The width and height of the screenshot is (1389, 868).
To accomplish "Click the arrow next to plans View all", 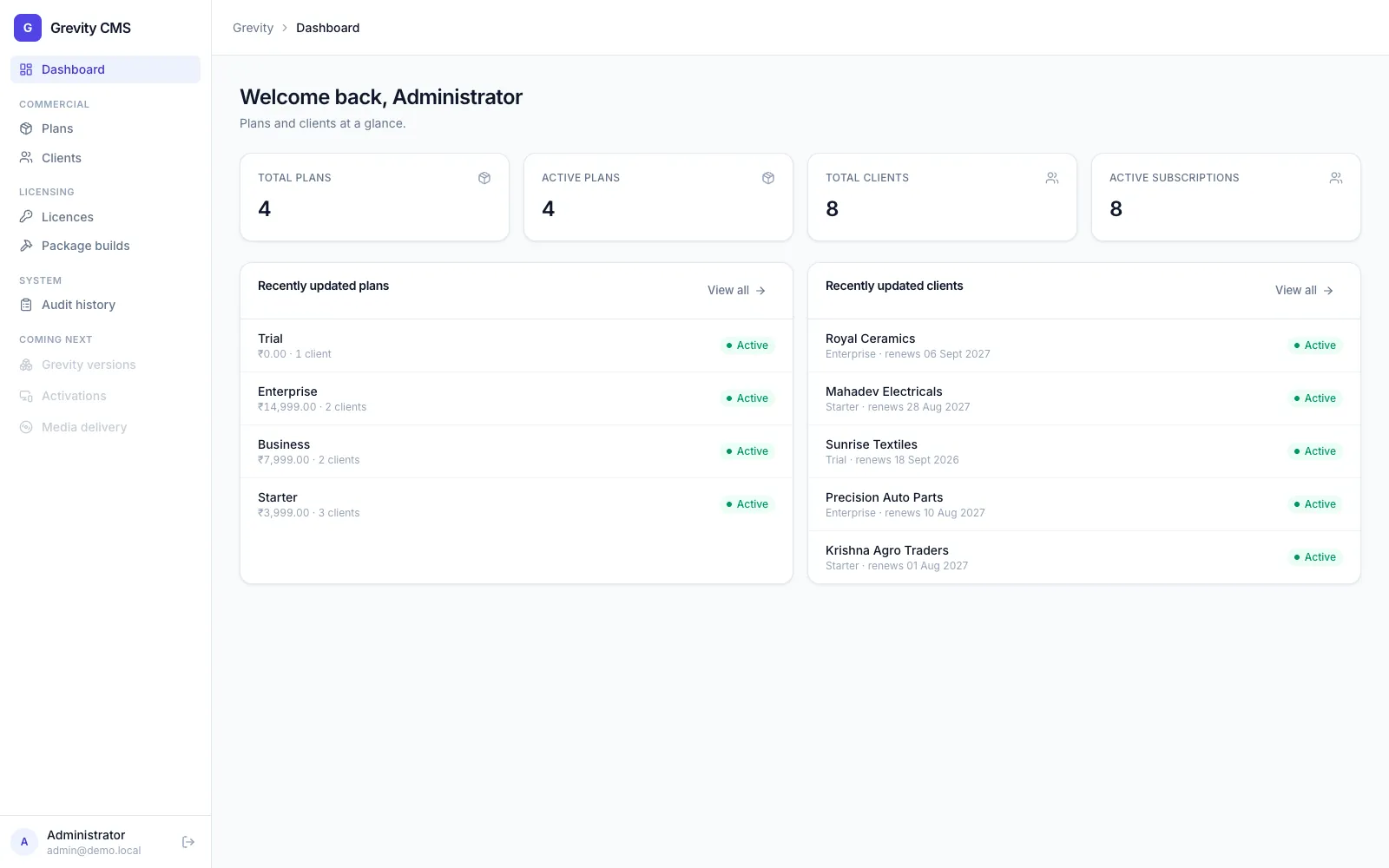I will click(760, 291).
